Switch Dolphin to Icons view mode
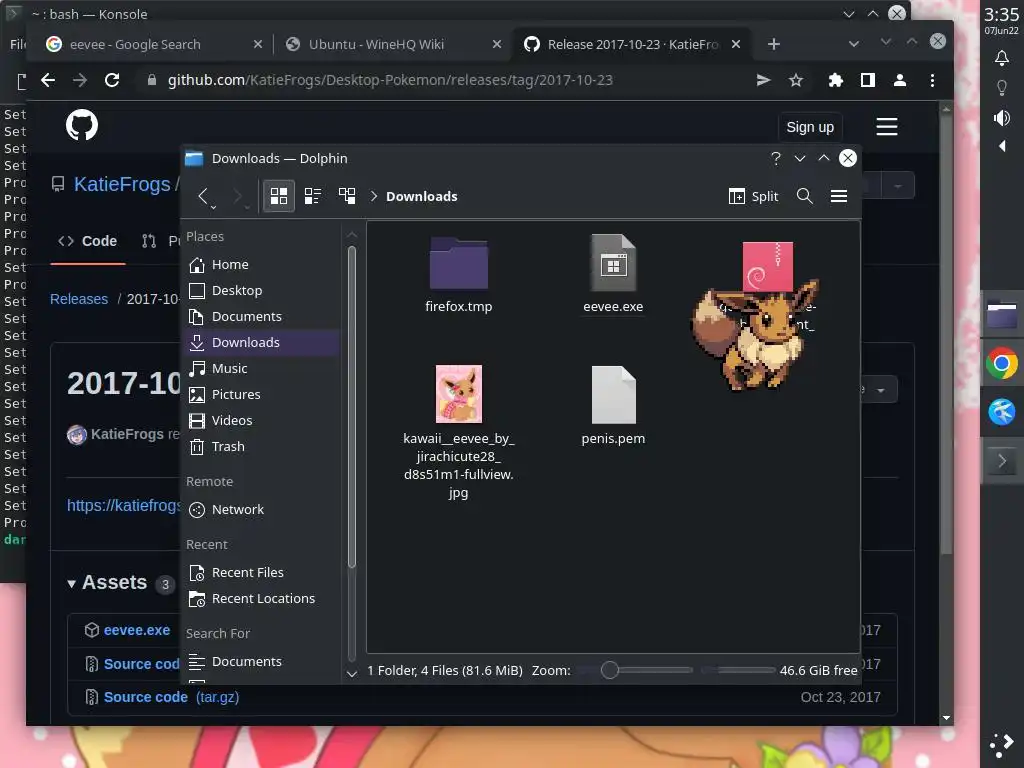Viewport: 1024px width, 768px height. point(279,196)
